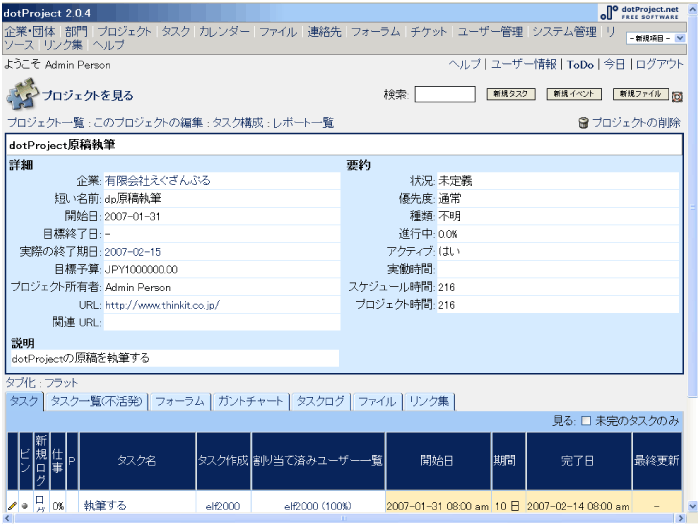Click ログ link in 執筆する row
Screen dimensions: 700x525
click(x=40, y=504)
